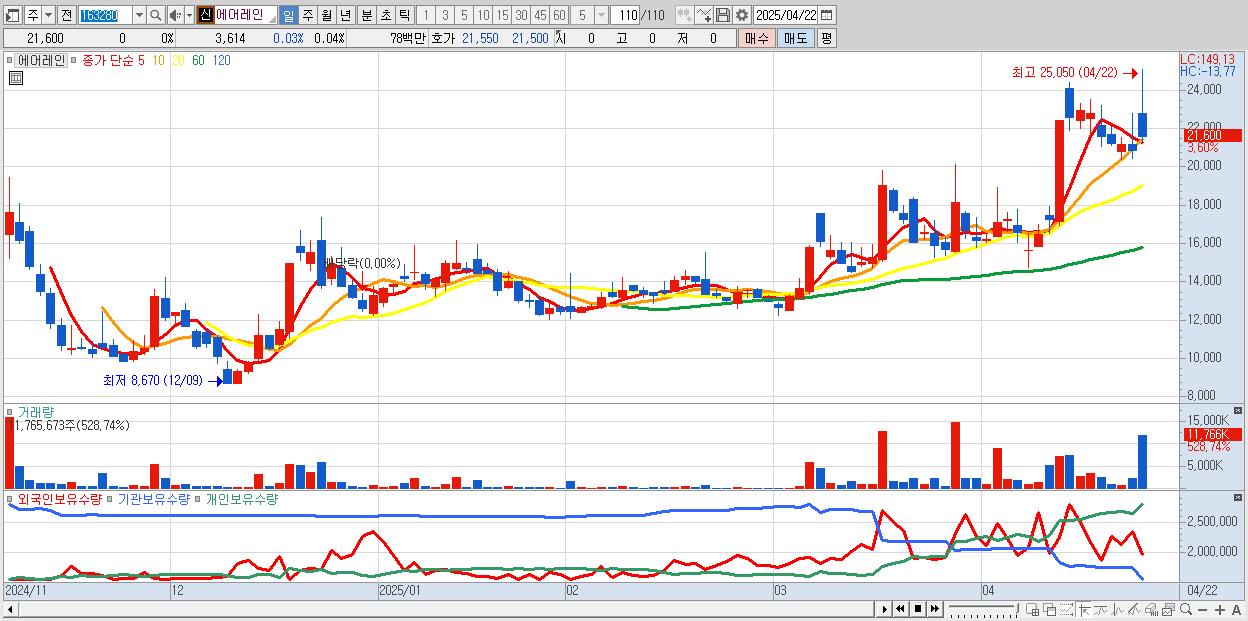Switch chart to 년 (yearly) period
Viewport: 1248px width, 621px height.
pyautogui.click(x=345, y=16)
